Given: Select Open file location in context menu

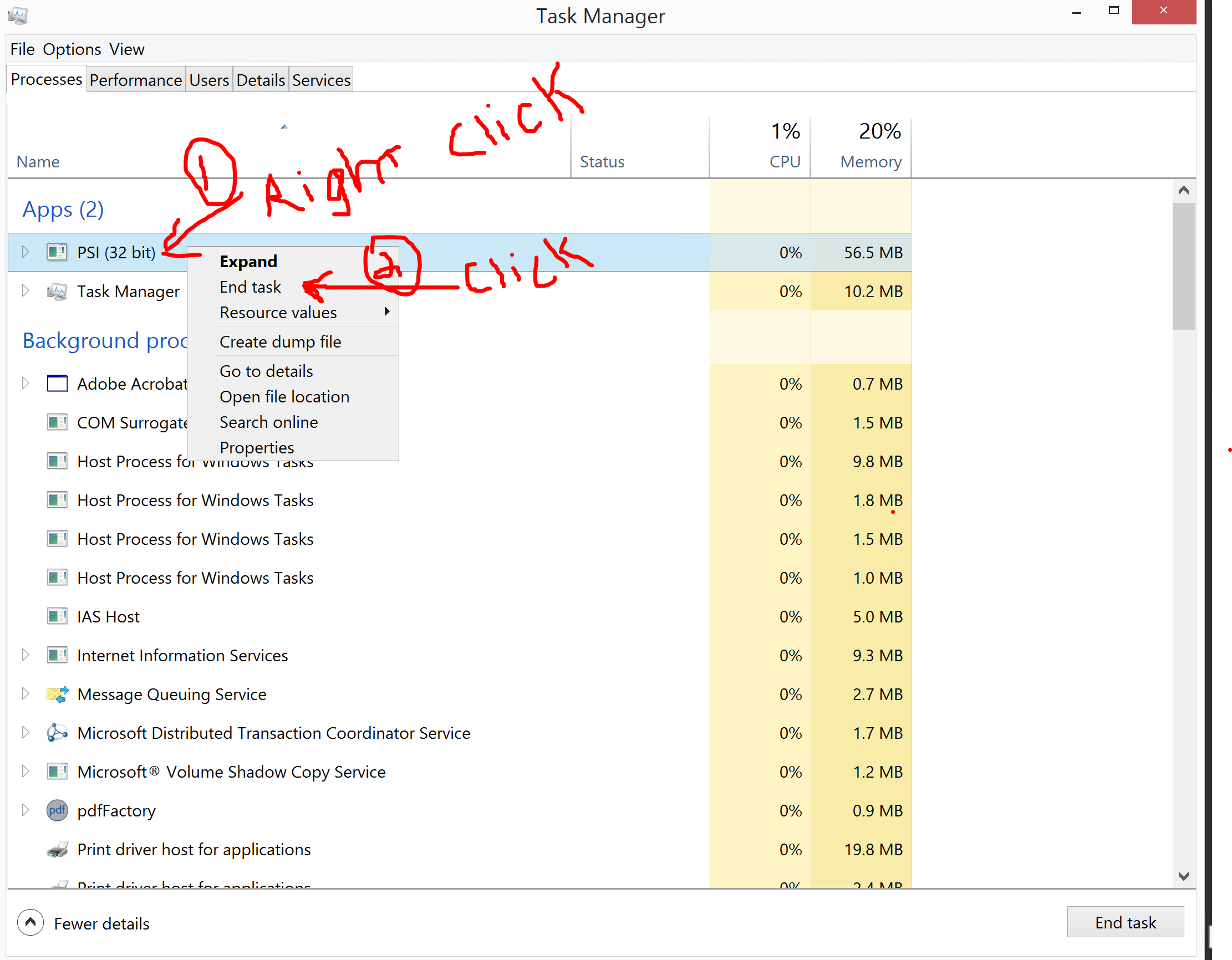Looking at the screenshot, I should (284, 396).
